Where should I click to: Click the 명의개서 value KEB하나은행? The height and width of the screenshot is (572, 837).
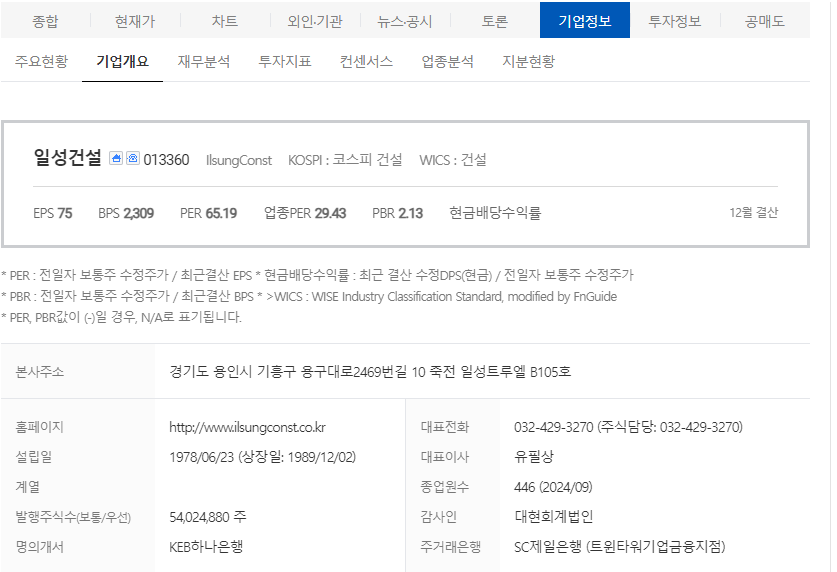click(206, 547)
